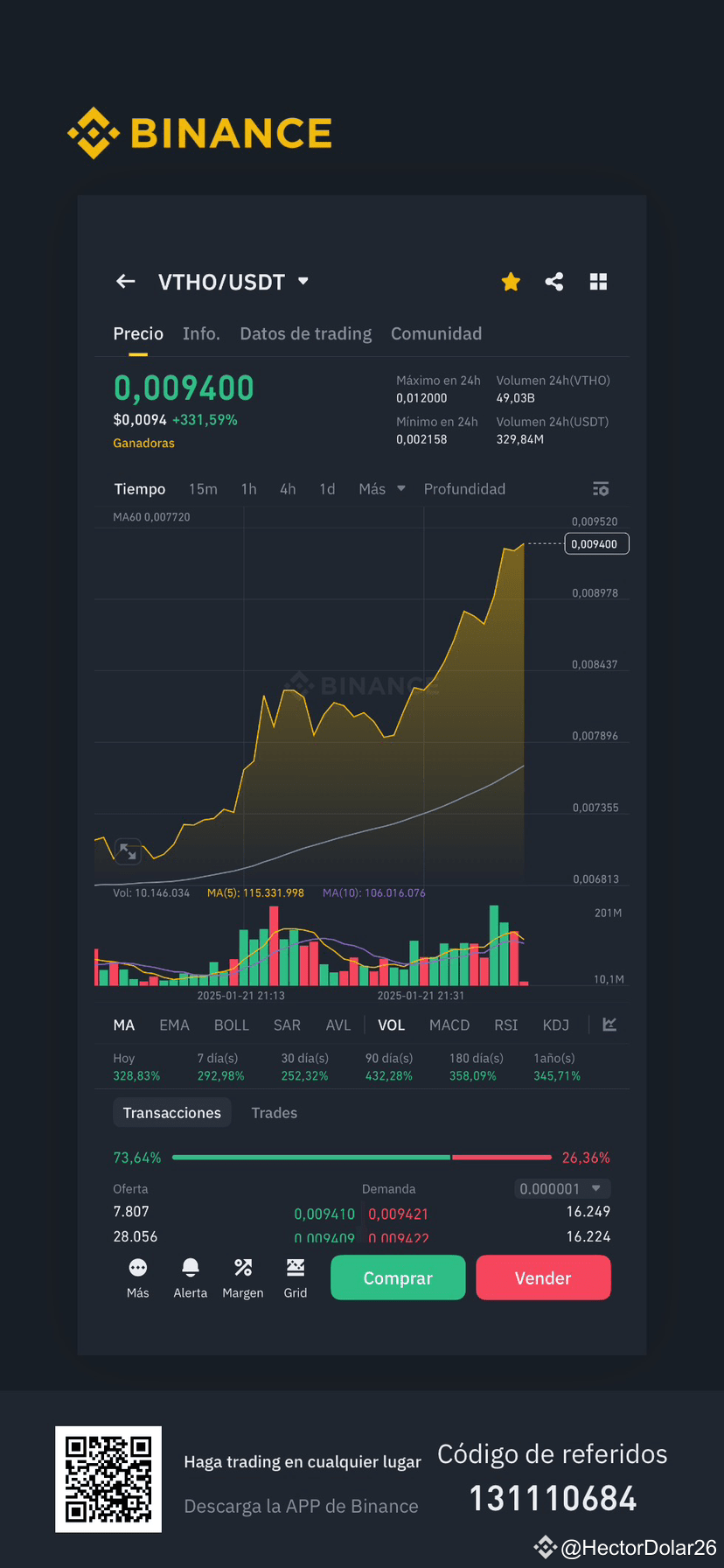Toggle the AVL indicator
This screenshot has height=1568, width=724.
pyautogui.click(x=338, y=1025)
